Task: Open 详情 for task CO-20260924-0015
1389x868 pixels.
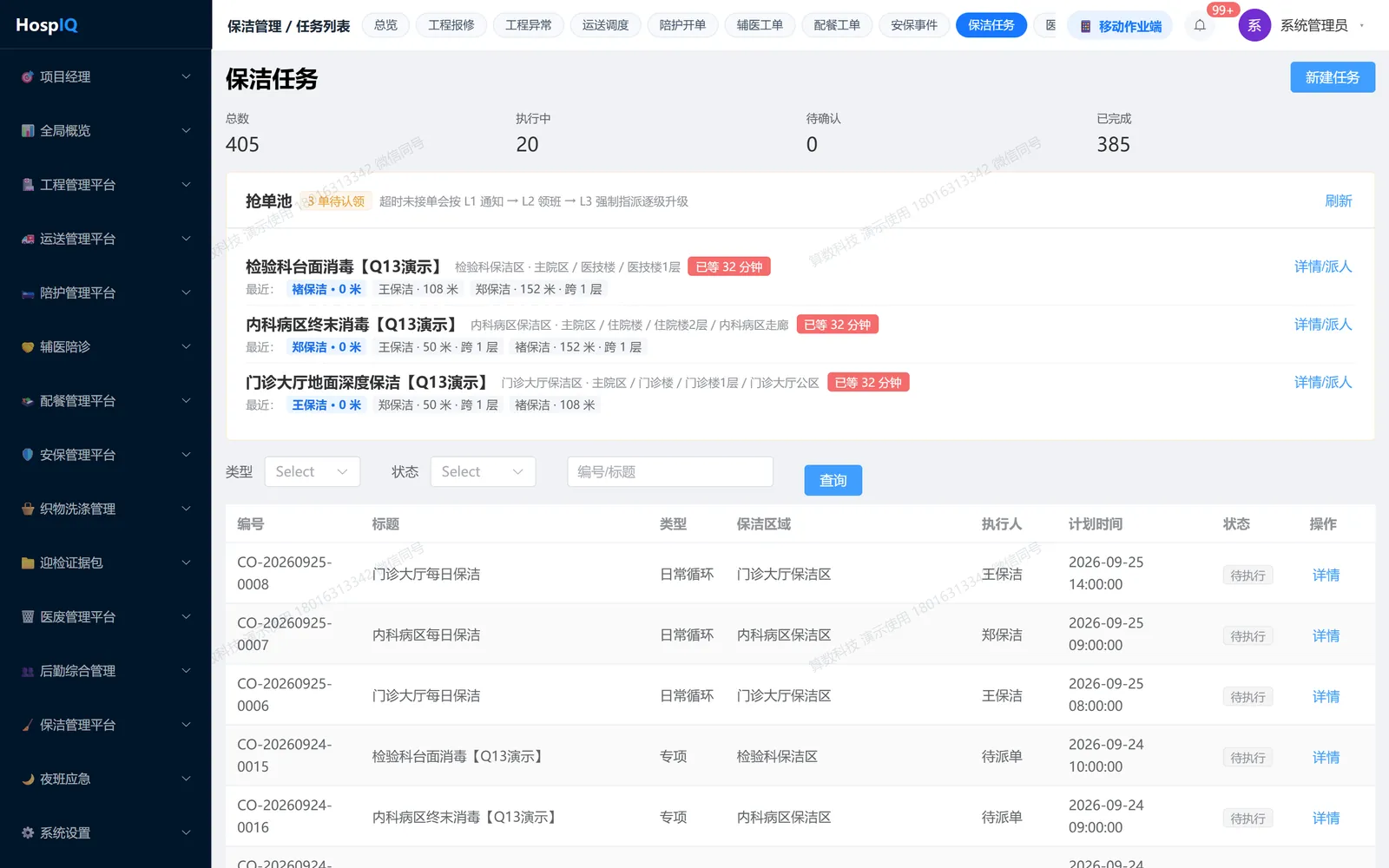Action: [x=1326, y=757]
